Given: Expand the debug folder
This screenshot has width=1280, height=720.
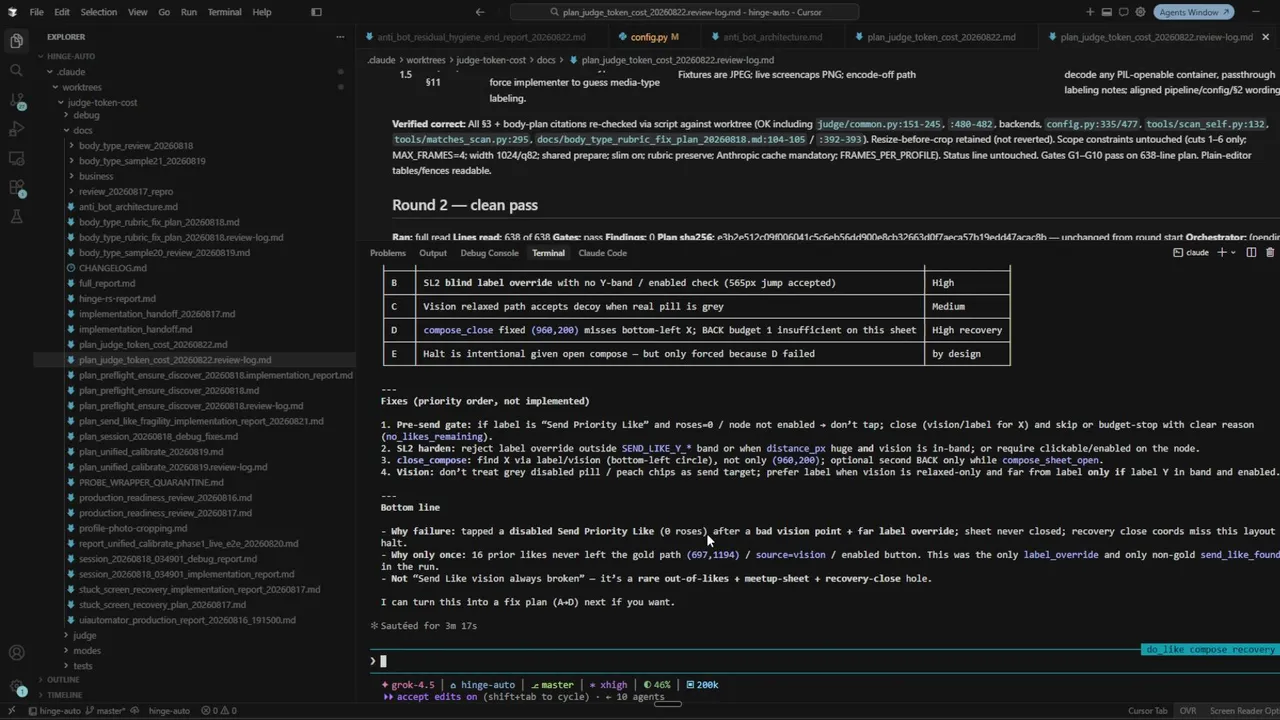Looking at the screenshot, I should click(86, 115).
